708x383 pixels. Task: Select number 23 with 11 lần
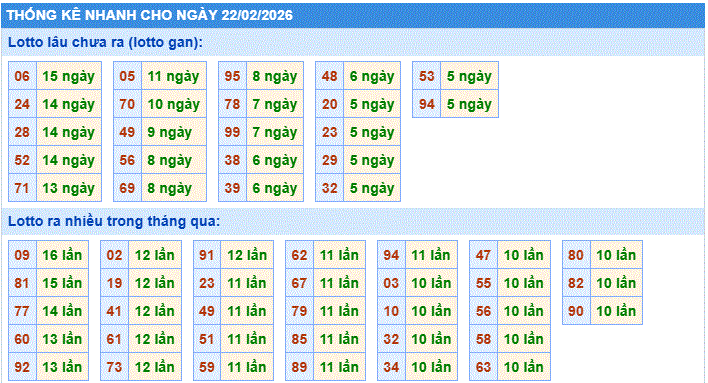coord(207,283)
